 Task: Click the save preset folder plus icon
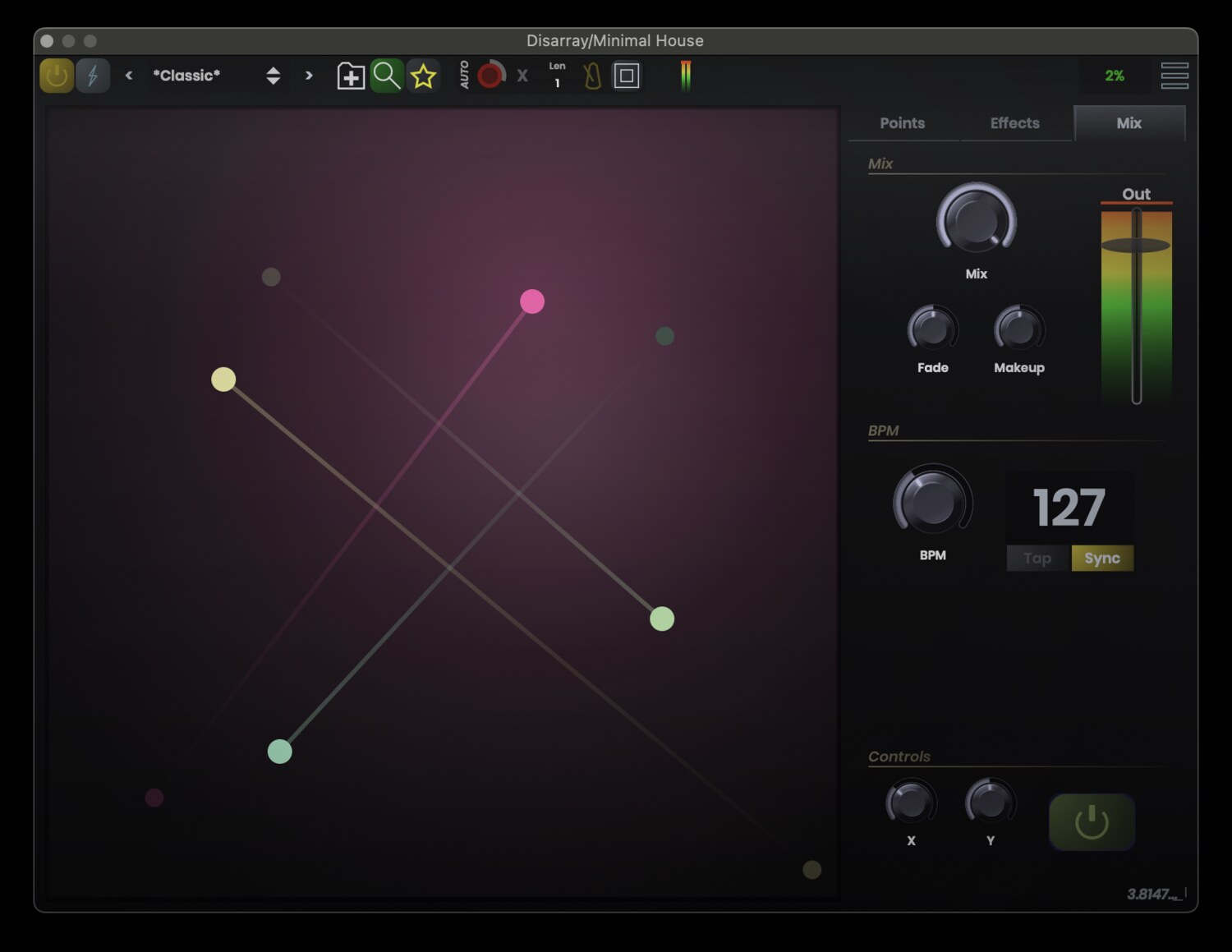tap(351, 76)
